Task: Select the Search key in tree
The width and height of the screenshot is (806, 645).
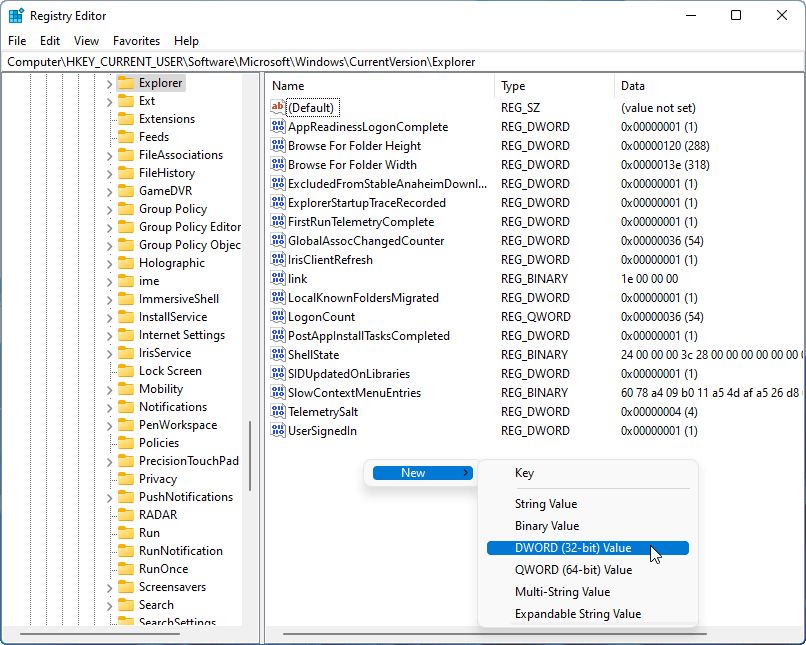Action: pos(156,604)
